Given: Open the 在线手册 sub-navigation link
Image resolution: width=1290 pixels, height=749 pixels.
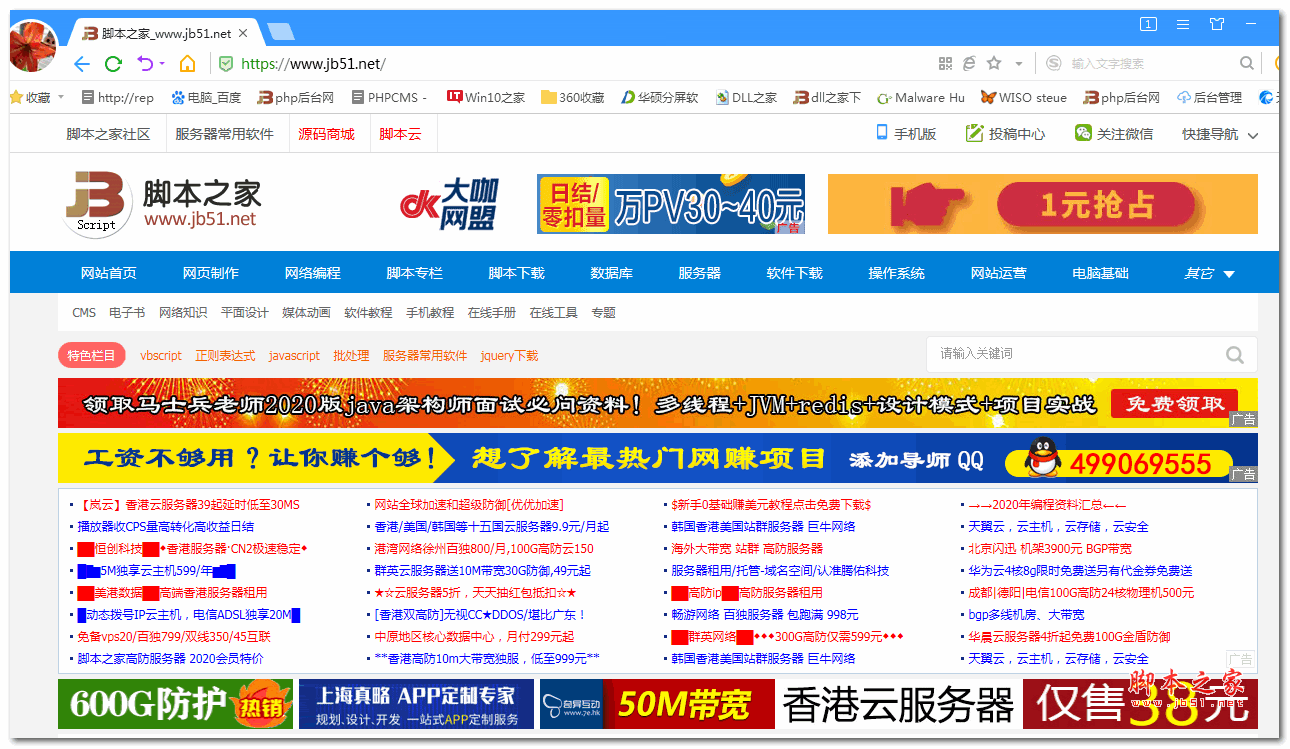Looking at the screenshot, I should click(492, 313).
